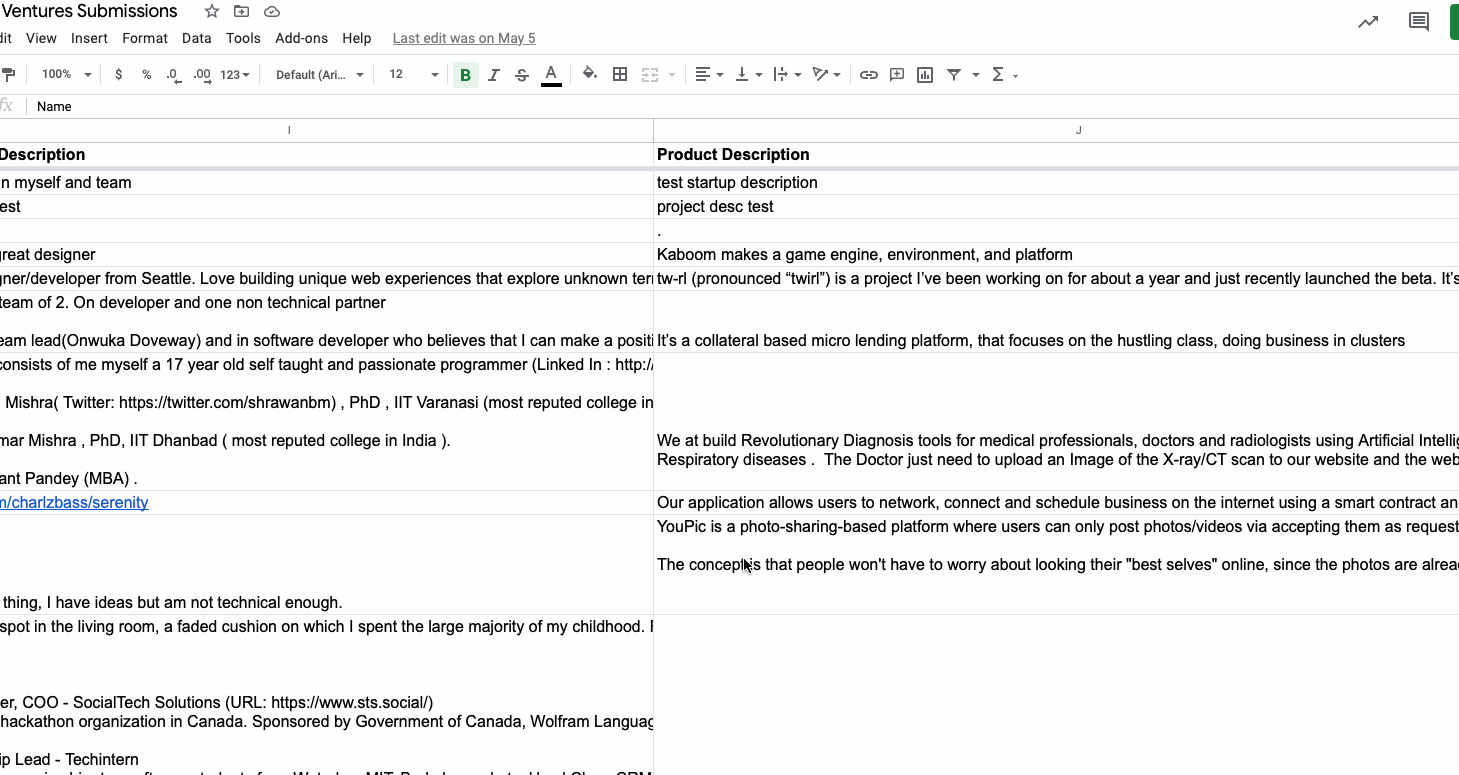Toggle bold formatting
This screenshot has width=1459, height=775.
tap(465, 75)
